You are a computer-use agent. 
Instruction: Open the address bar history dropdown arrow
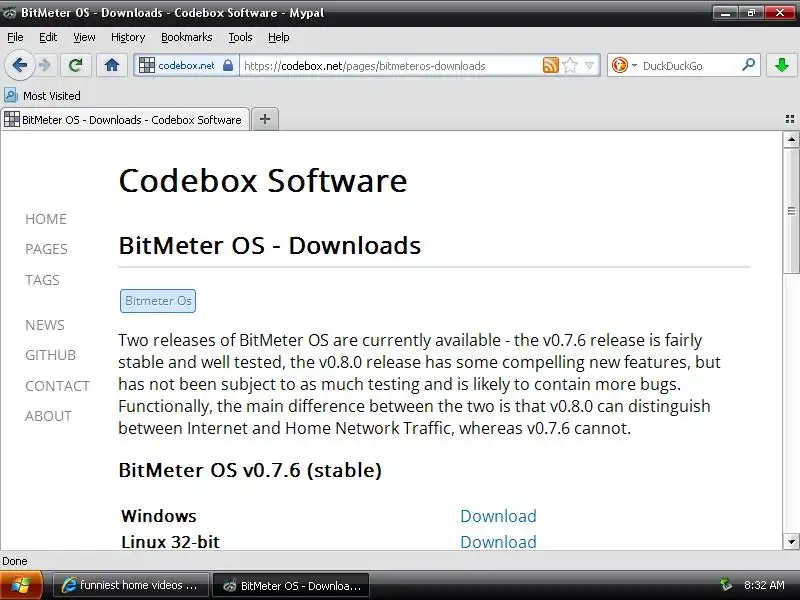coord(589,65)
